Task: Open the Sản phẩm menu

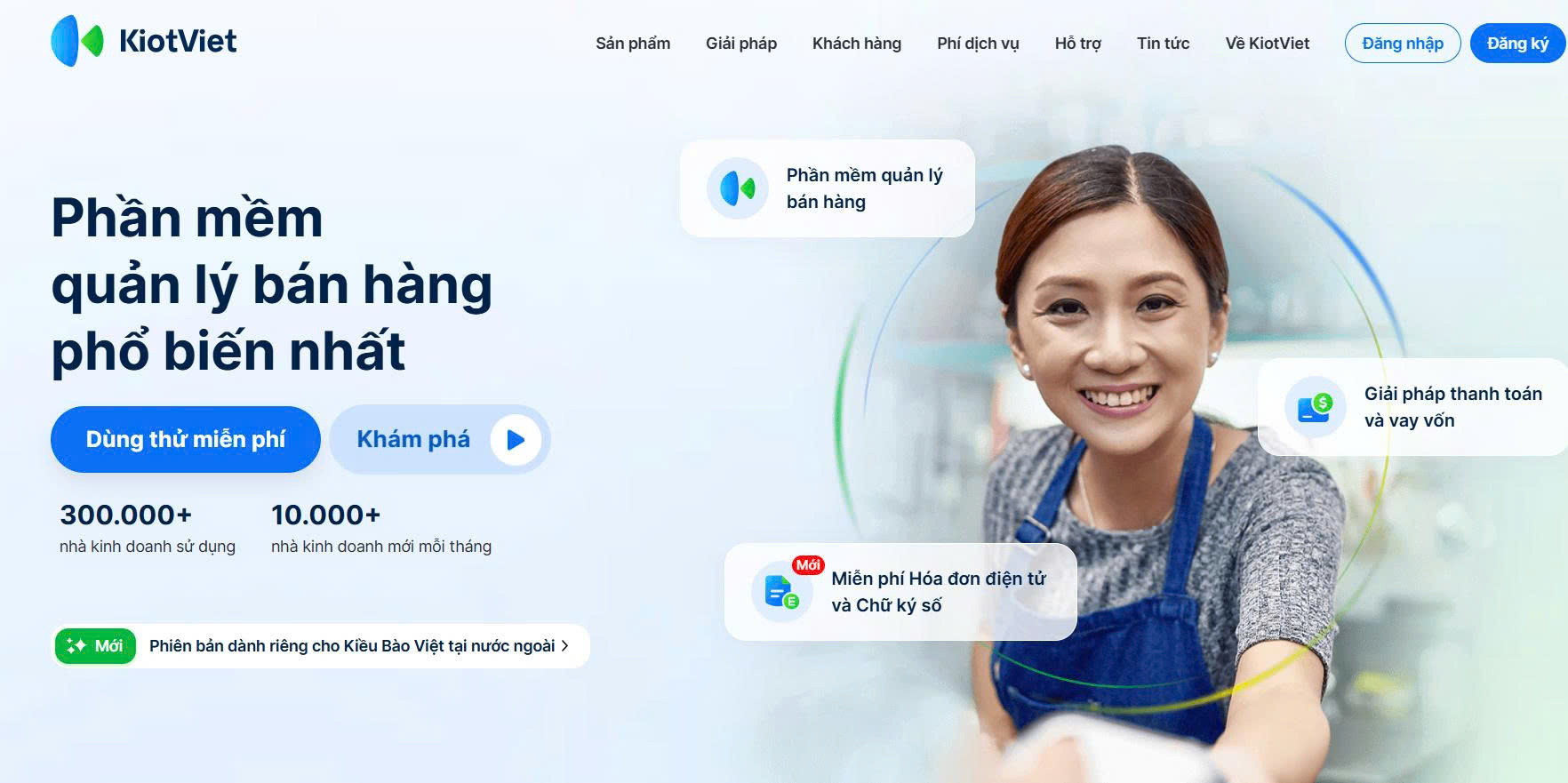Action: [633, 44]
